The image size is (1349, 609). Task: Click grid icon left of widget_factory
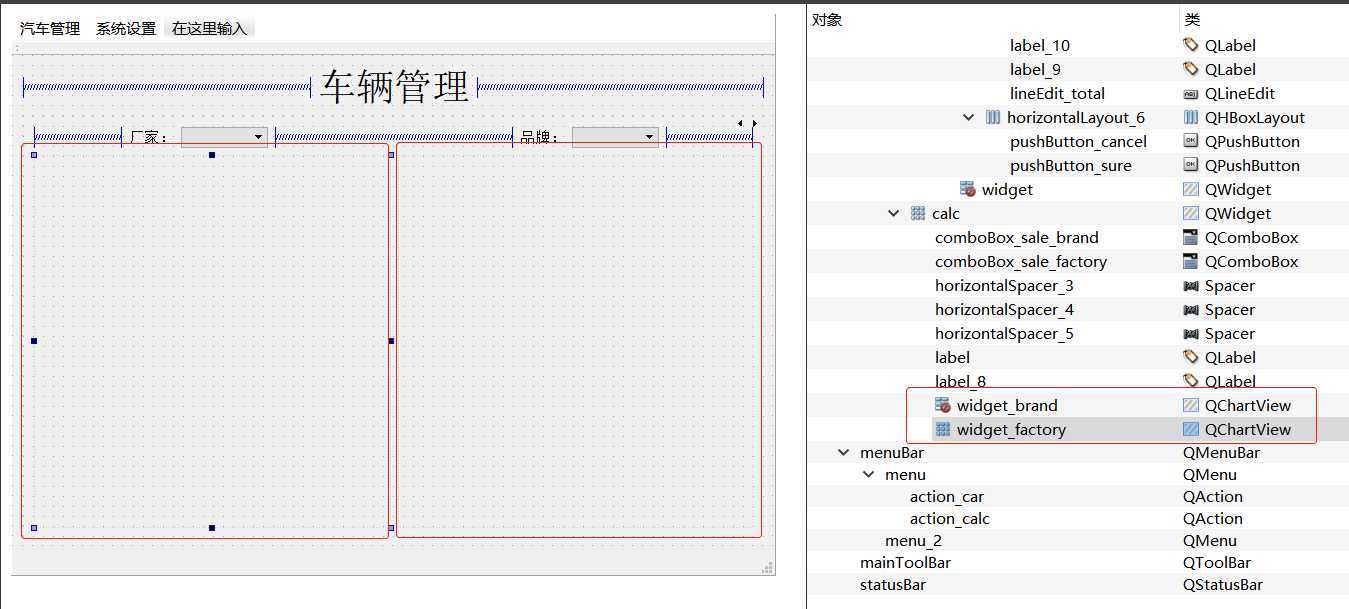[x=942, y=429]
